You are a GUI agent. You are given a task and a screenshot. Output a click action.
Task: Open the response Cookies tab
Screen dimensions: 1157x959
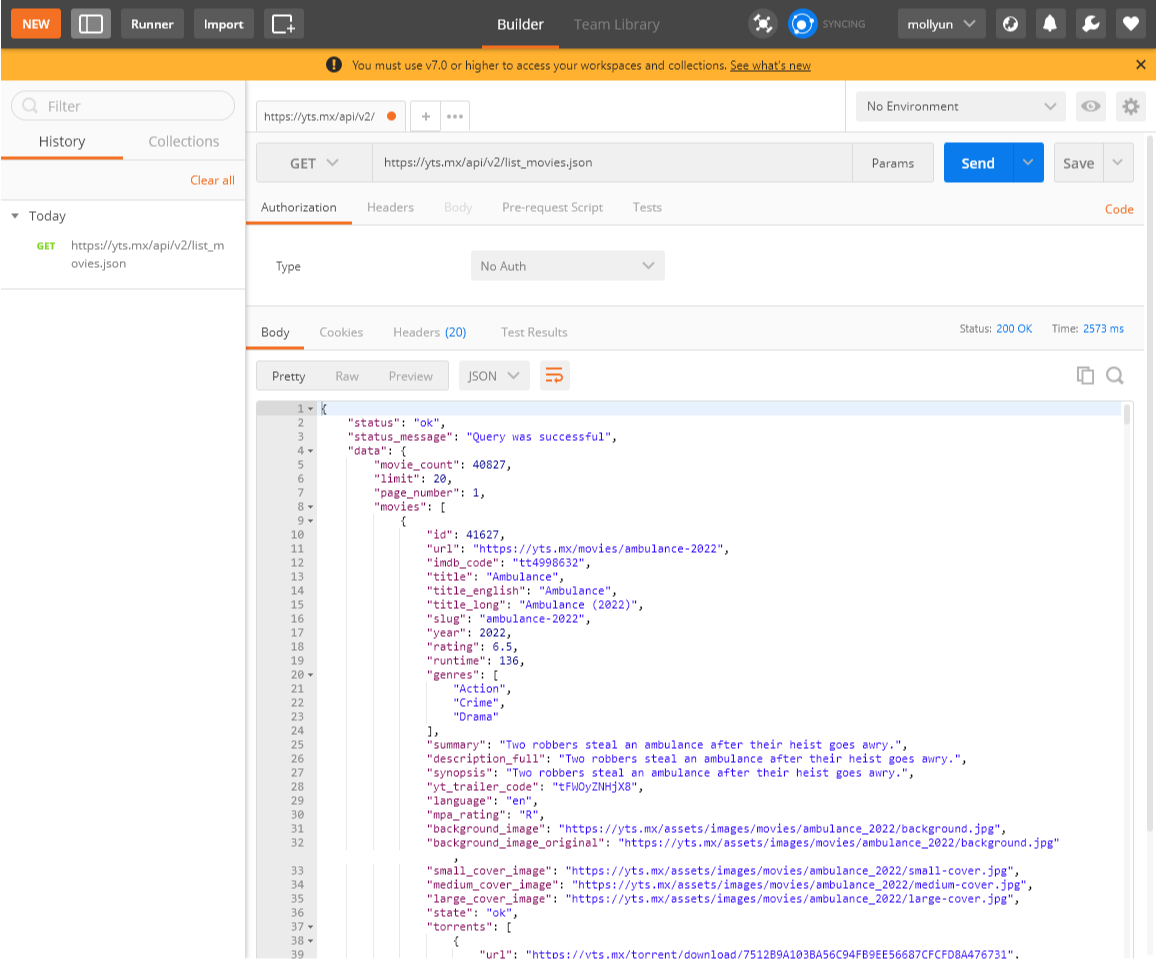coord(341,333)
